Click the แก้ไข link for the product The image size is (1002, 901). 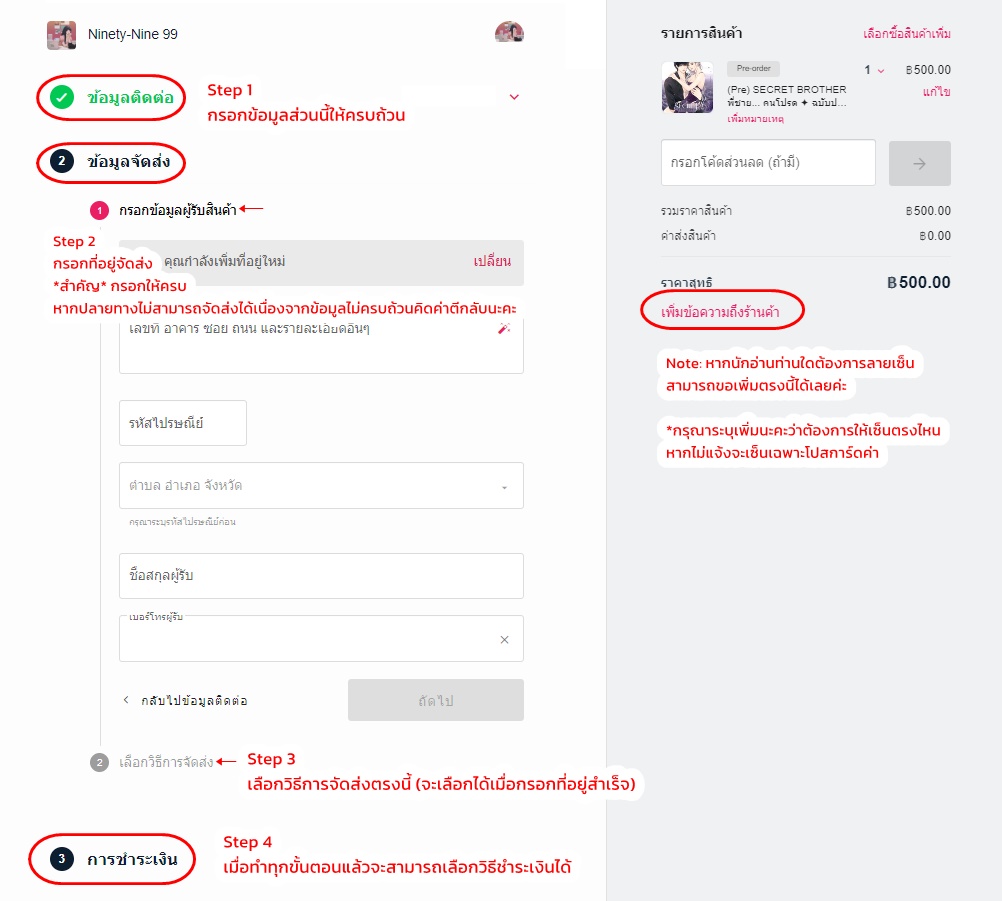(936, 92)
